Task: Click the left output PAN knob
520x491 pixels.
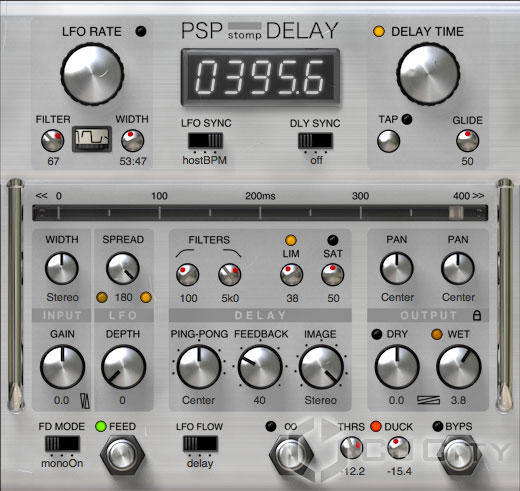Action: (397, 268)
